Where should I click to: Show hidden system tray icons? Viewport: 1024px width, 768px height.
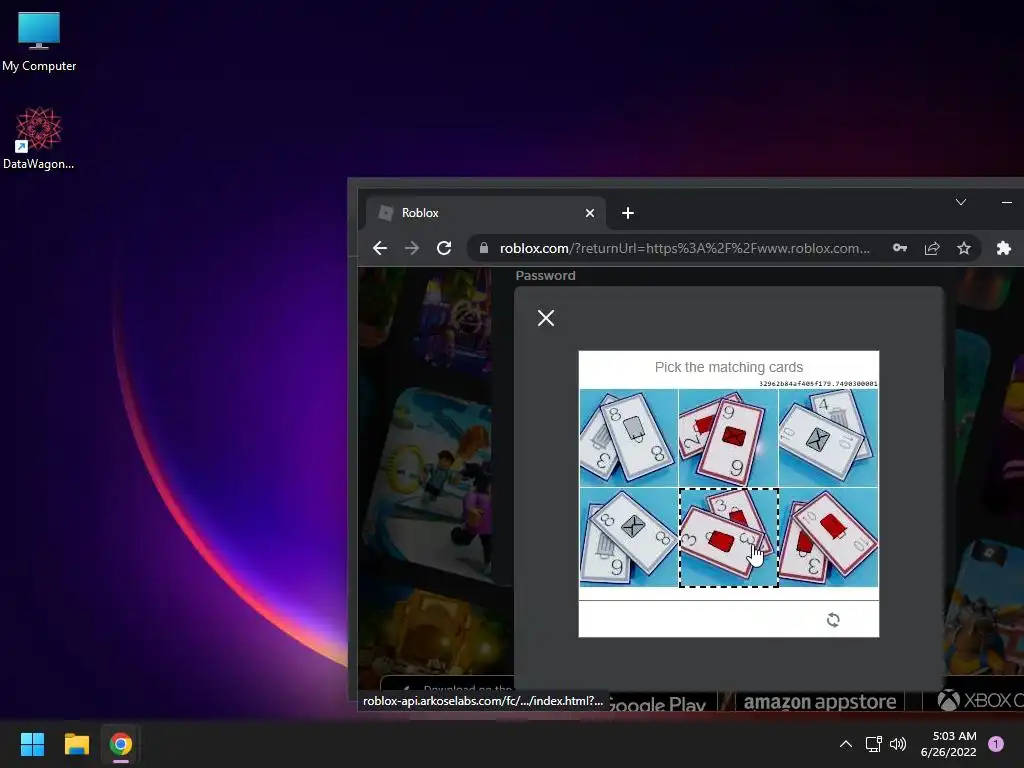pyautogui.click(x=846, y=744)
